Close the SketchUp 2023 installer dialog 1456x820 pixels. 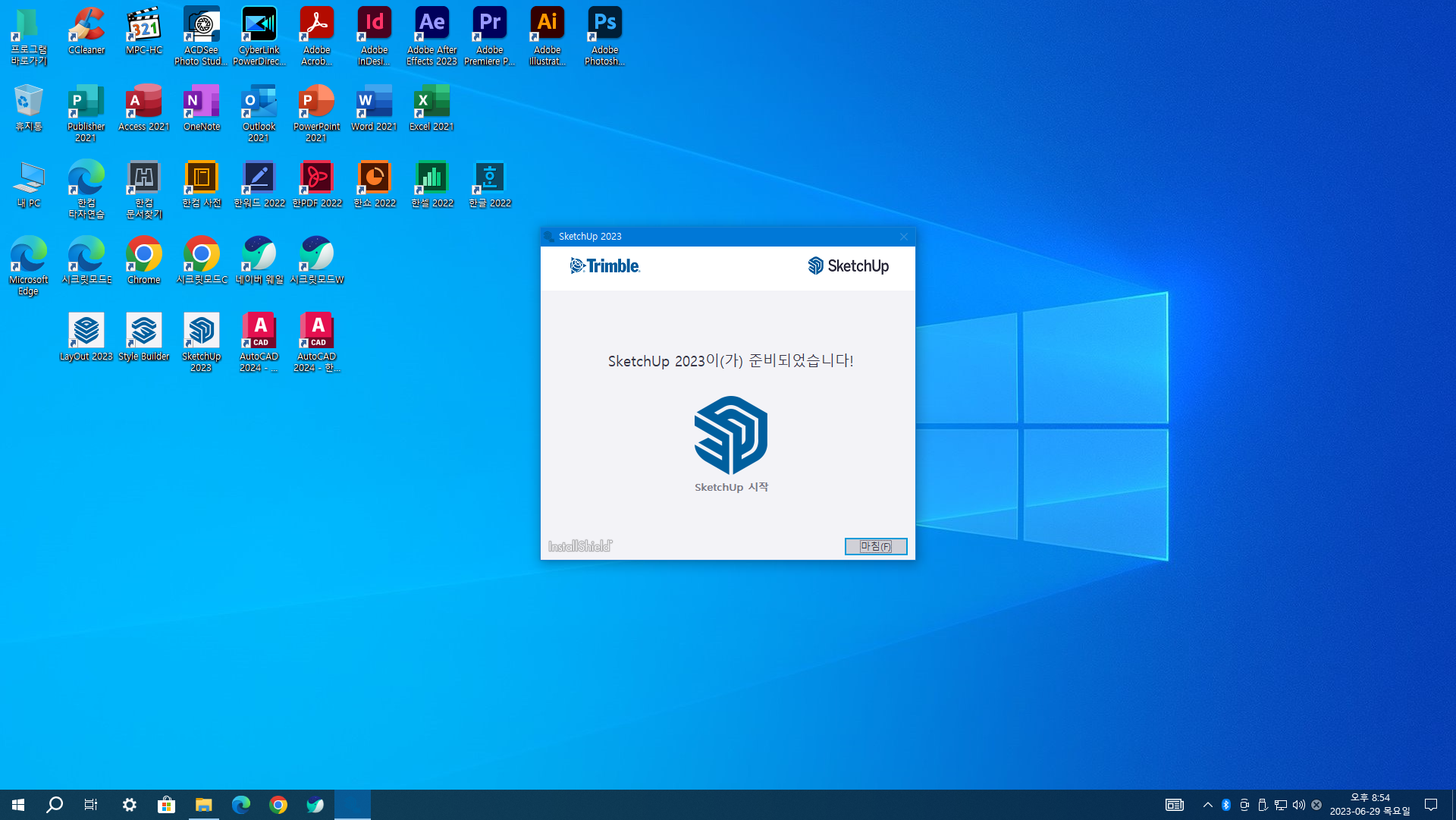903,237
